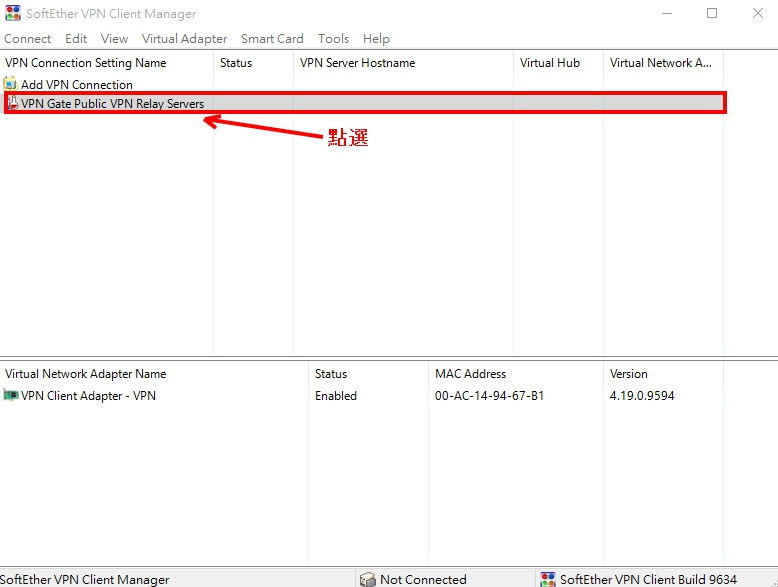Viewport: 778px width, 587px height.
Task: Click the SoftEther app icon in title bar
Action: click(x=13, y=13)
